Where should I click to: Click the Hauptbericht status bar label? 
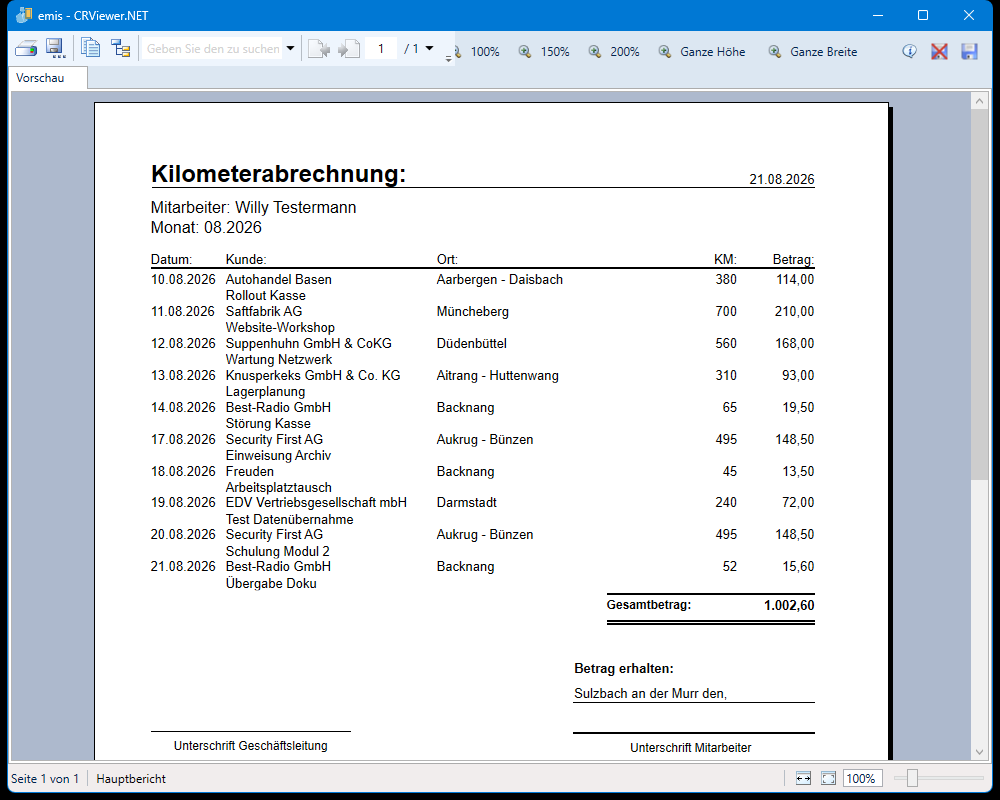point(131,778)
